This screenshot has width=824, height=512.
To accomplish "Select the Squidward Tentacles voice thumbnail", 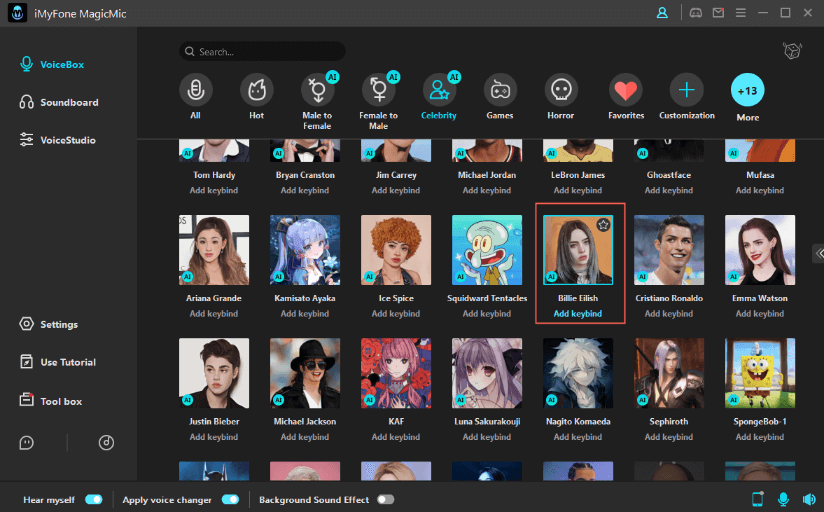I will coord(487,250).
